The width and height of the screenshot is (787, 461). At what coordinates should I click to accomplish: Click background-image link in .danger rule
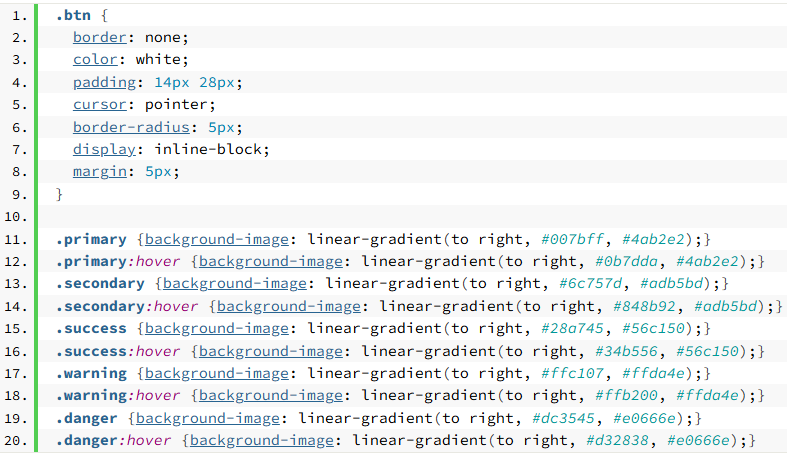208,418
